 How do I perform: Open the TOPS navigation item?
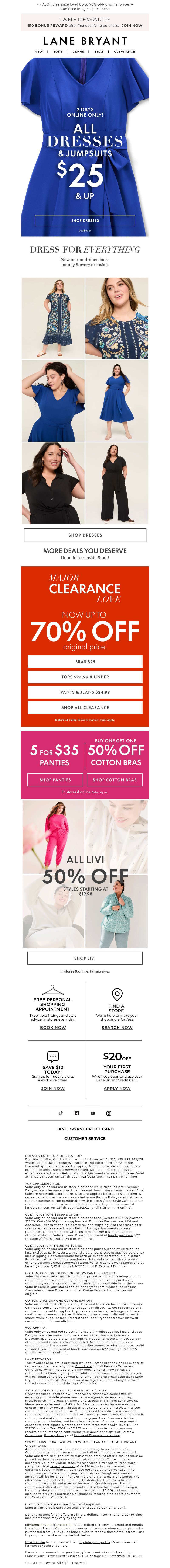[x=58, y=52]
